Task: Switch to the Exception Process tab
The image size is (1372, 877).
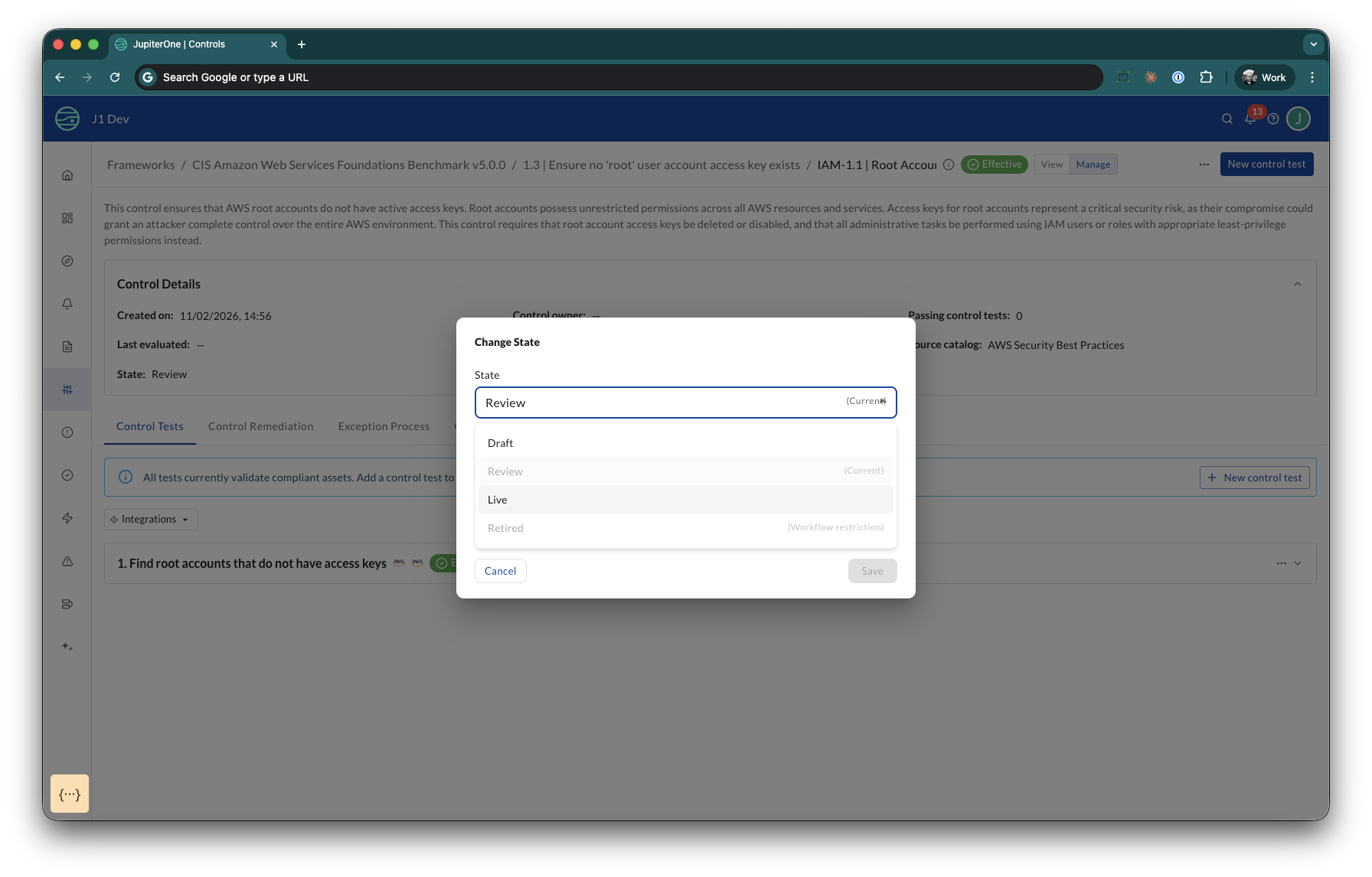Action: click(384, 426)
